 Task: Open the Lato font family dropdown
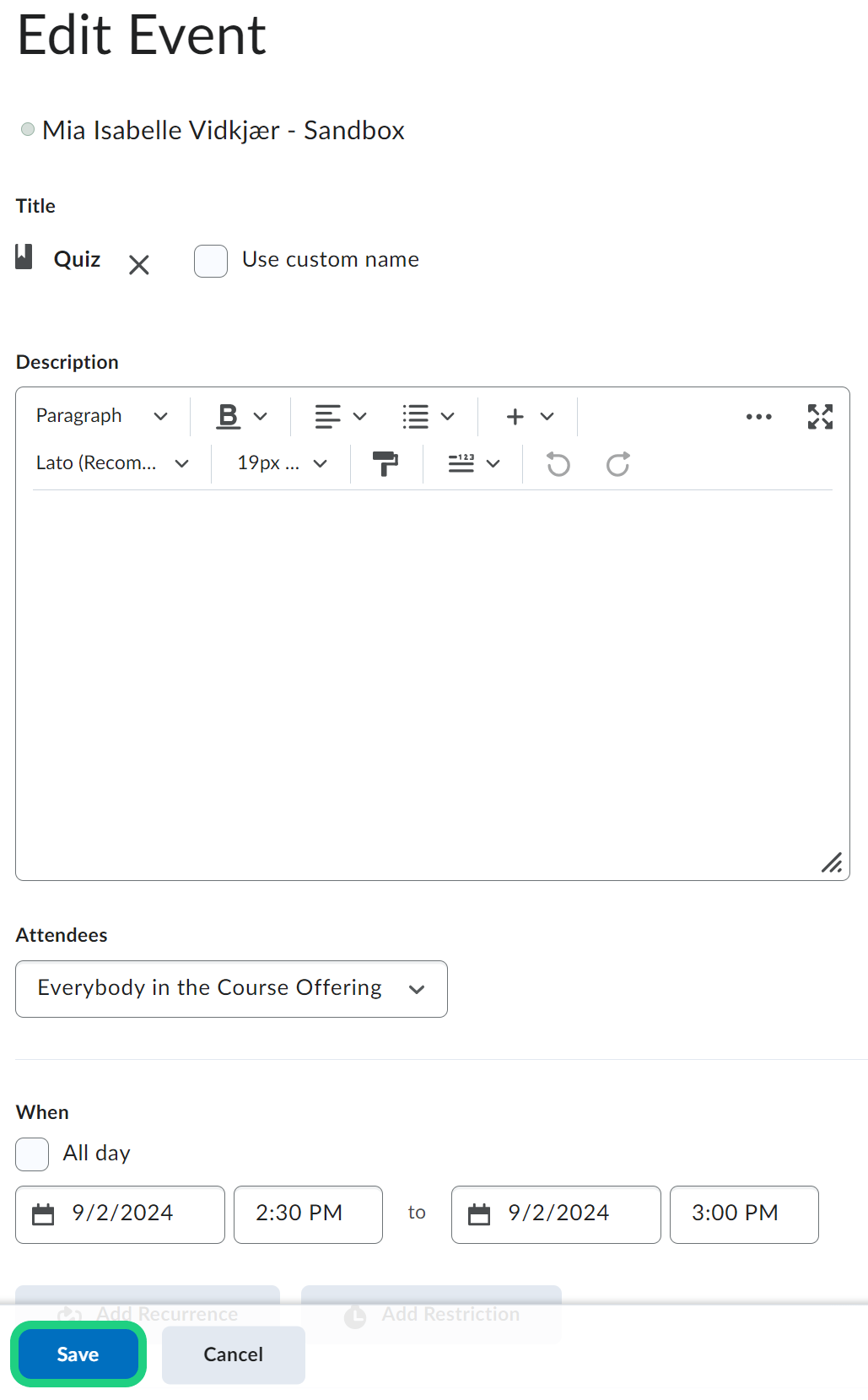click(112, 463)
